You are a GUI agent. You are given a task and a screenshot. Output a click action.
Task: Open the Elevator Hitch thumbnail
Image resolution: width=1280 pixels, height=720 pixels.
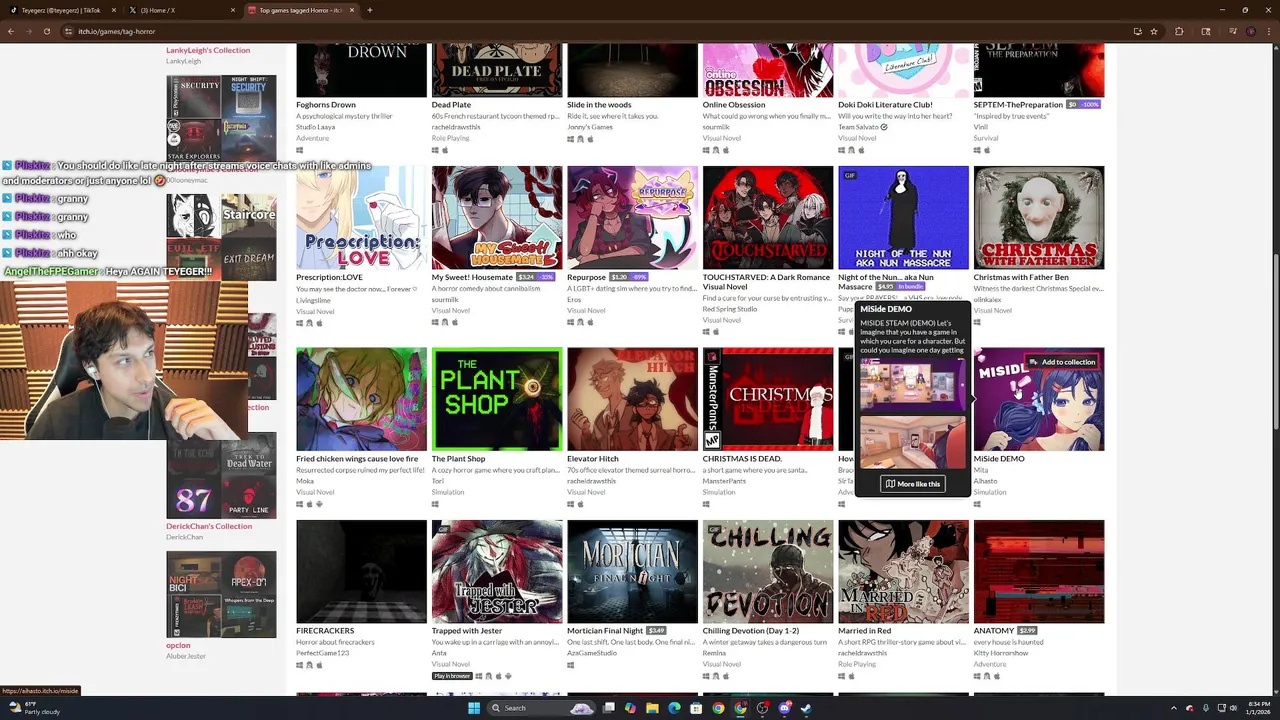[x=632, y=399]
